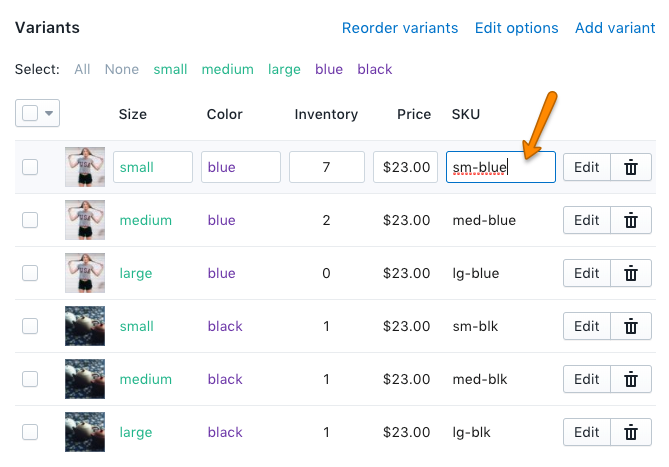Click the Reorder variants link

pyautogui.click(x=400, y=28)
